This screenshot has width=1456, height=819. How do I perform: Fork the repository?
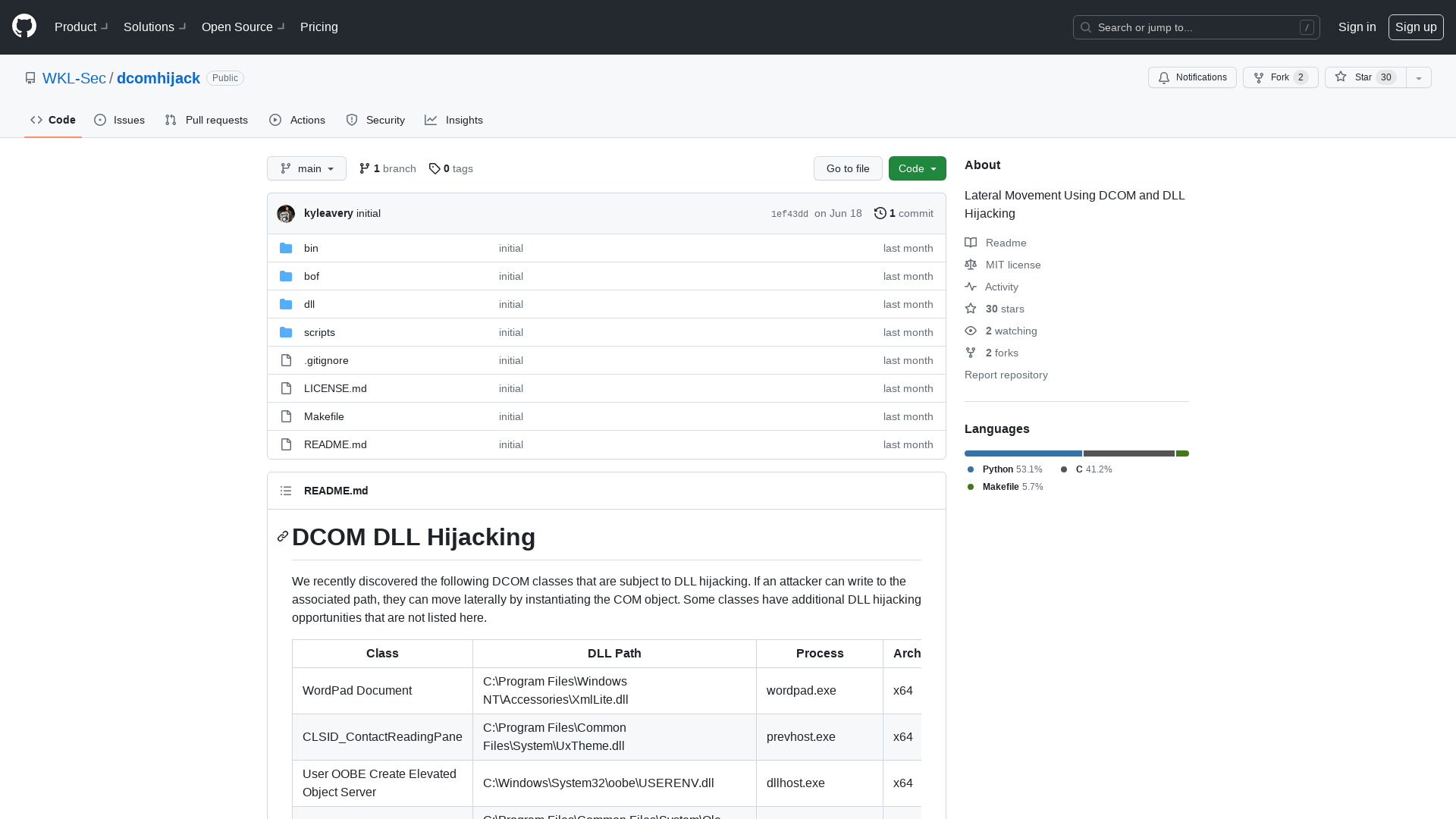tap(1280, 77)
